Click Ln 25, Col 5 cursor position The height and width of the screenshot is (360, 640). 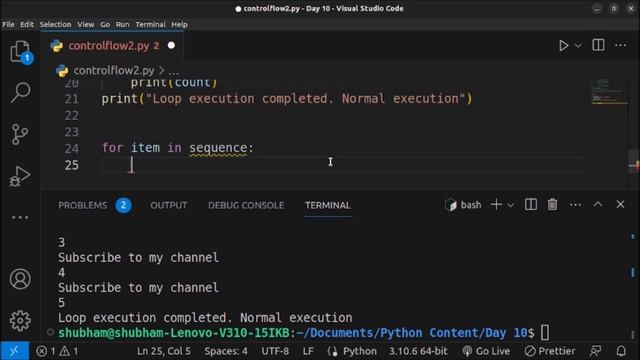[164, 351]
